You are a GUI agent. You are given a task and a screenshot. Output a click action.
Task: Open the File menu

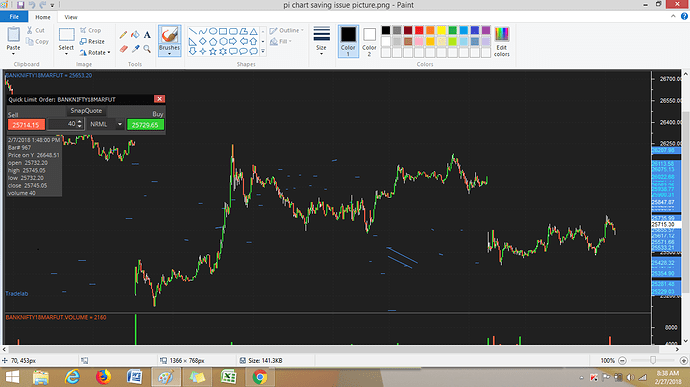click(14, 17)
